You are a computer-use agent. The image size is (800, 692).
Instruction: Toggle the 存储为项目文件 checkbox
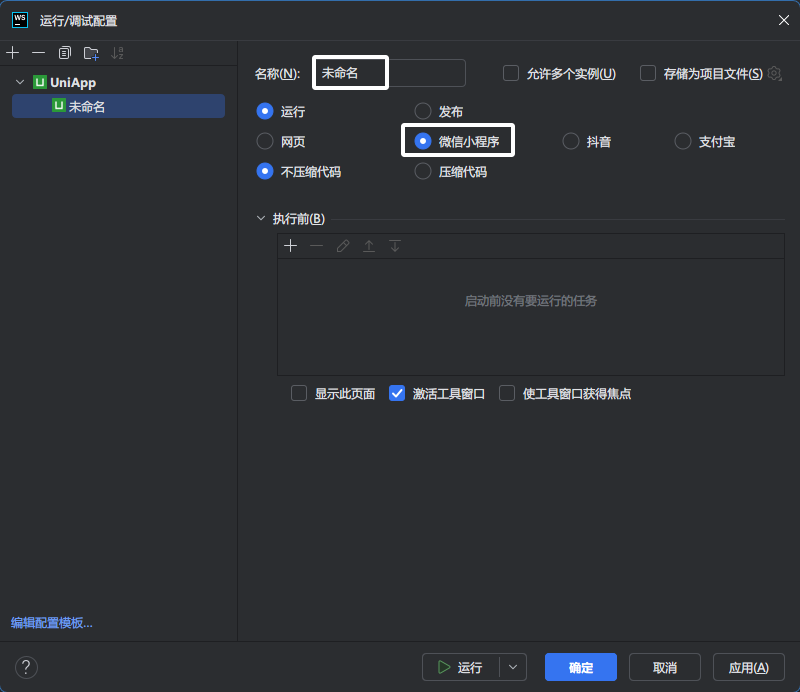[x=648, y=73]
